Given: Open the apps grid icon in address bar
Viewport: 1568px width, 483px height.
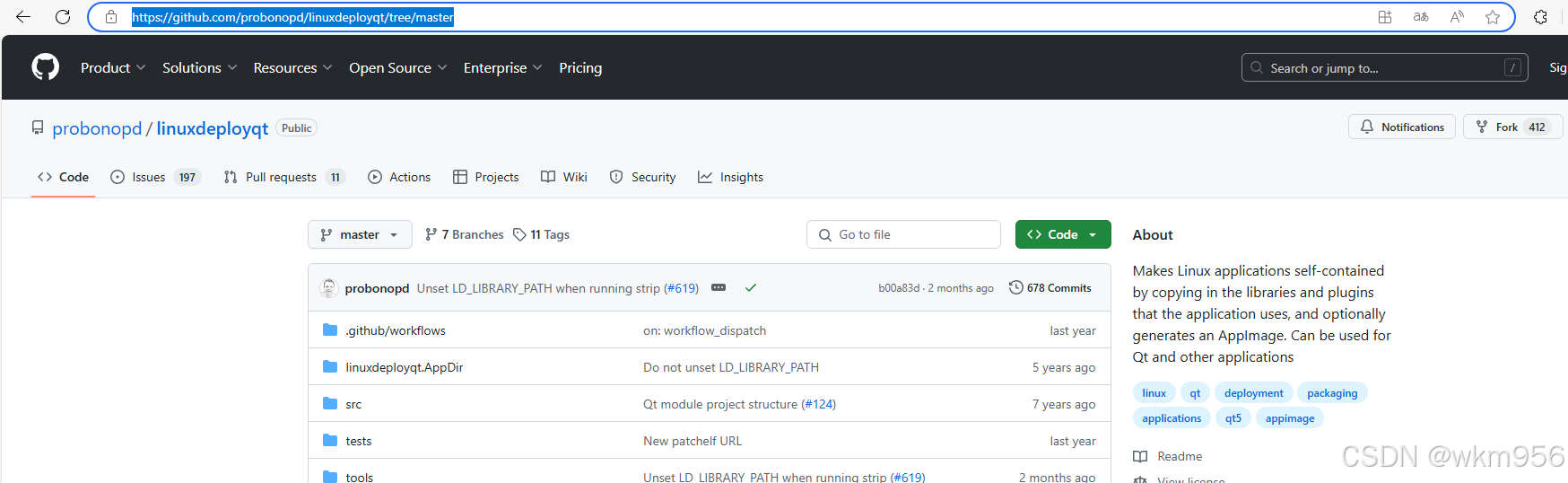Looking at the screenshot, I should point(1385,17).
